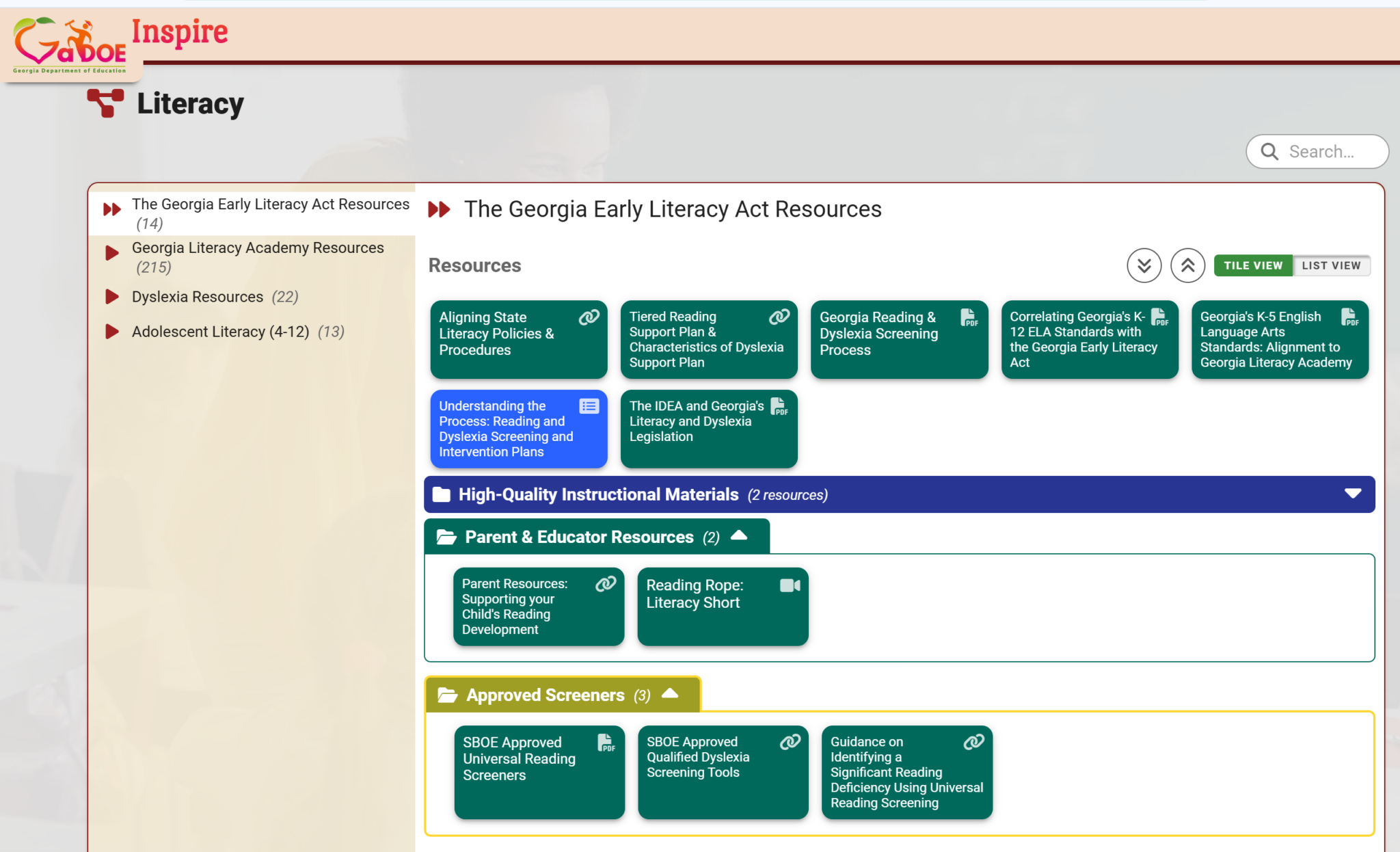Click list icon on Understanding the Process tile
Screen dimensions: 1400x852
[x=589, y=406]
